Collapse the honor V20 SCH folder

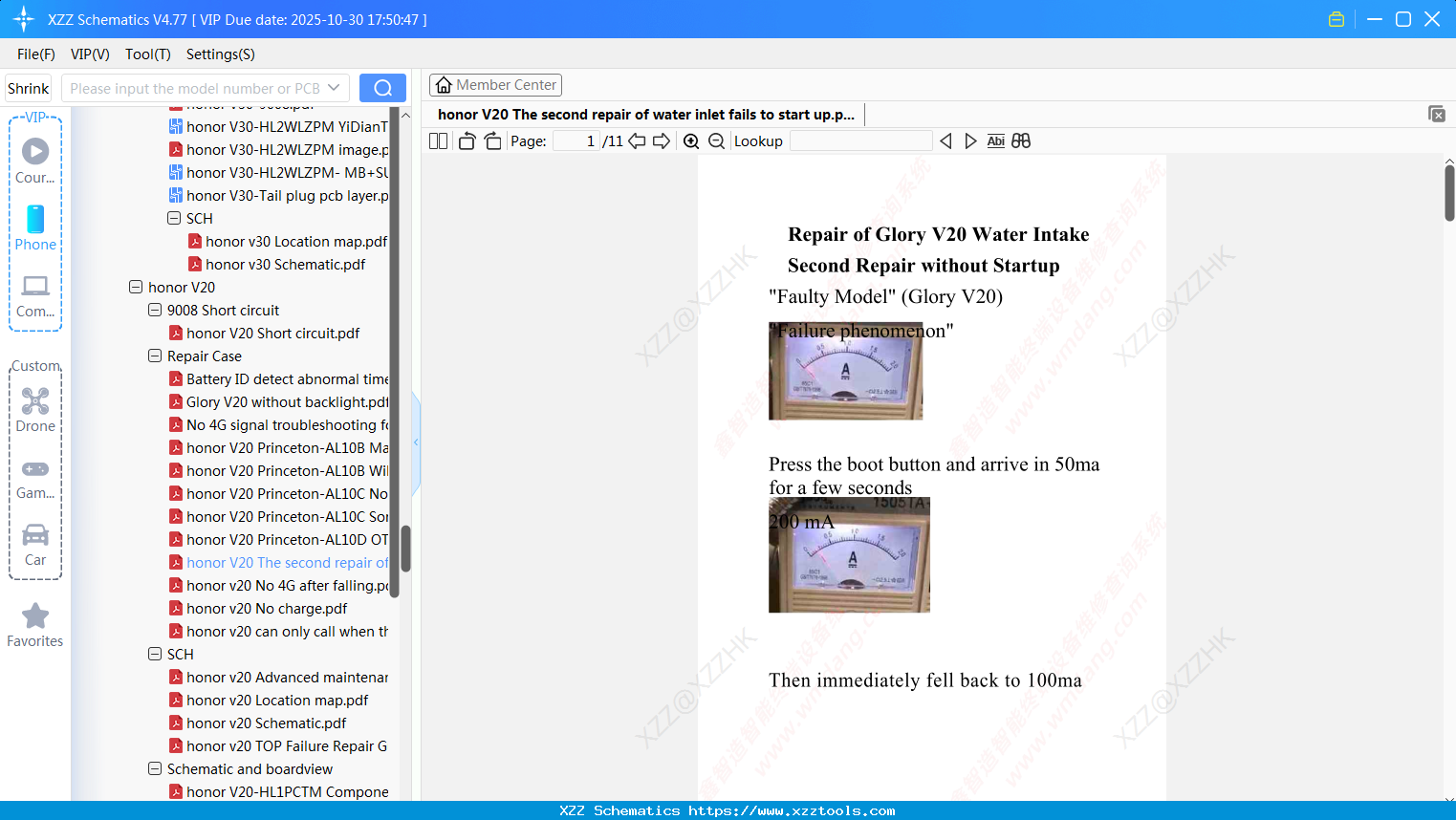[155, 654]
